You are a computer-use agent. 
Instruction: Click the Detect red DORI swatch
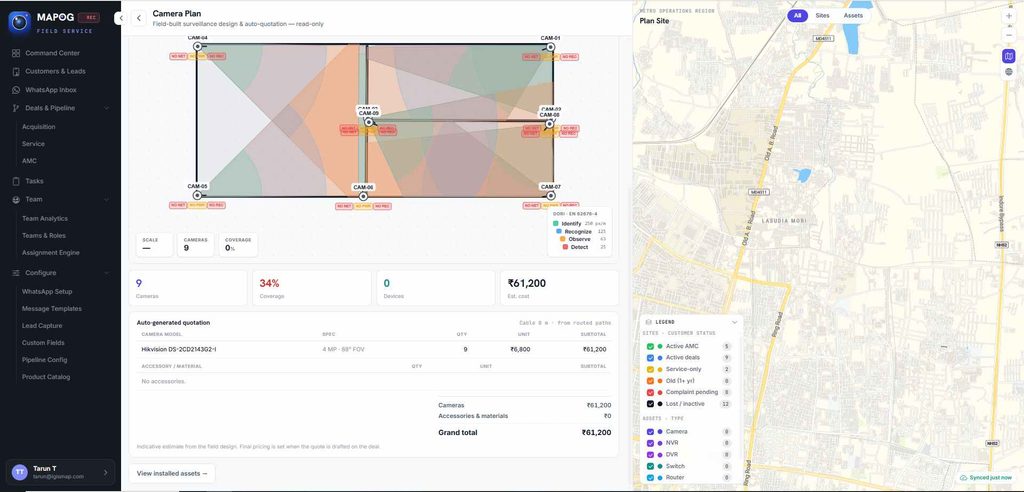pyautogui.click(x=565, y=247)
